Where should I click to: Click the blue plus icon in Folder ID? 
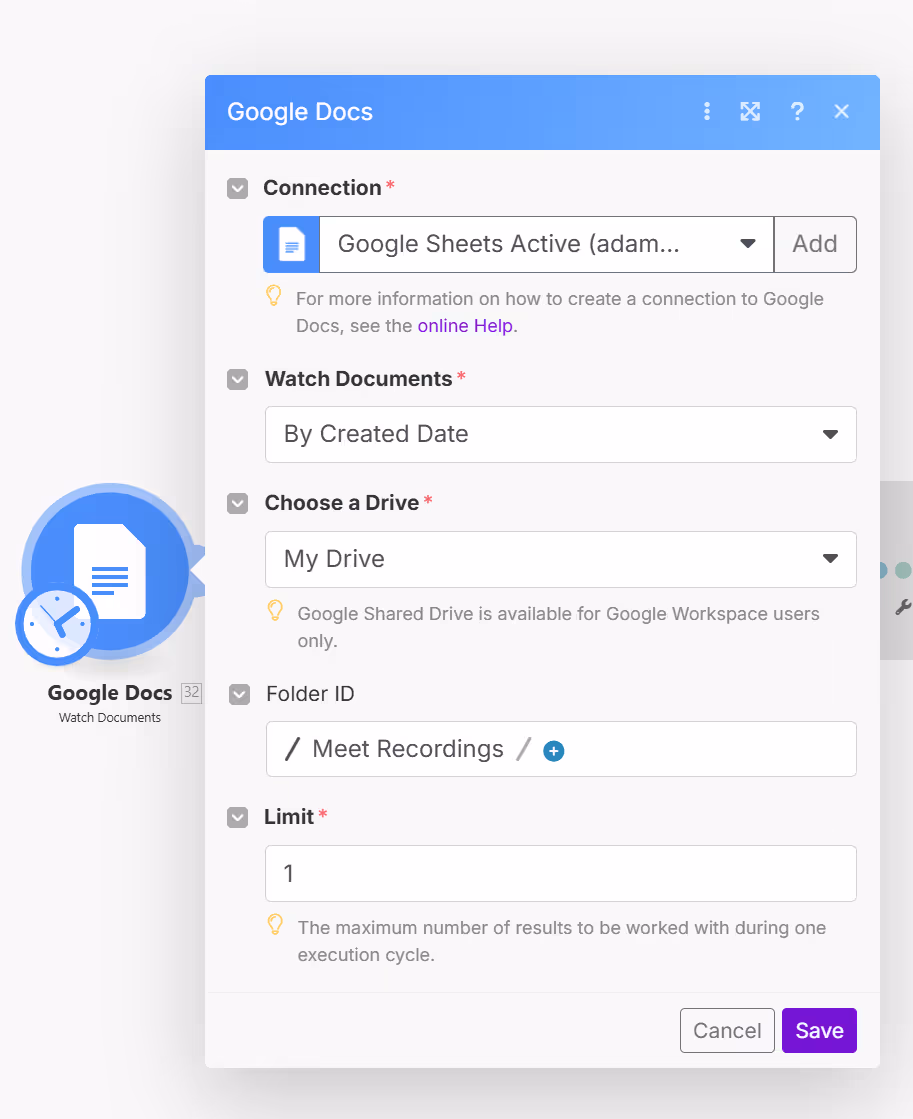tap(553, 751)
